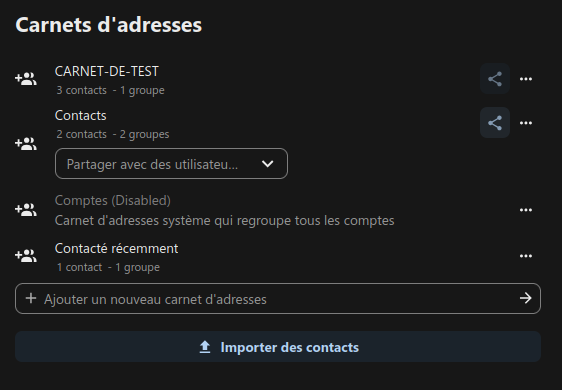Select the CARNET-DE-TEST address book name
The width and height of the screenshot is (562, 390).
pyautogui.click(x=107, y=71)
